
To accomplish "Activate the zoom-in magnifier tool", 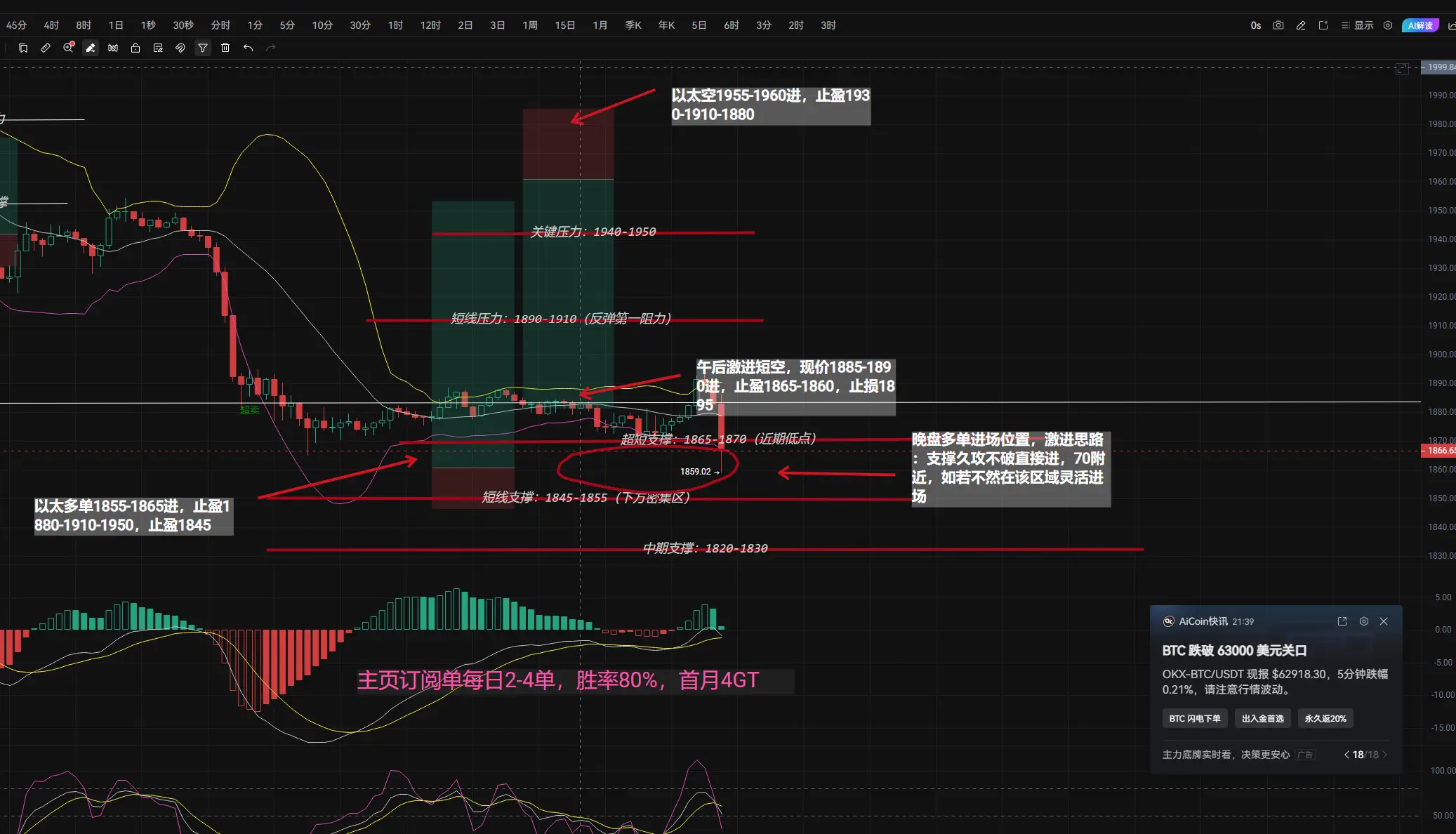I will 68,48.
